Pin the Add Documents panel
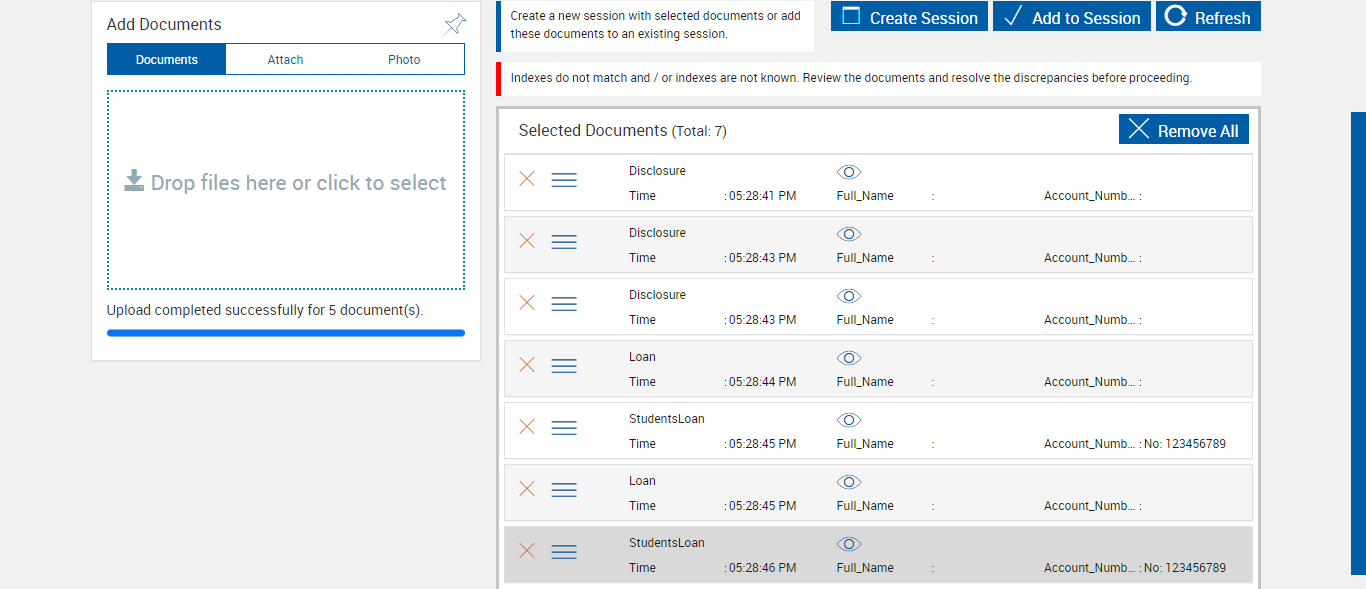The width and height of the screenshot is (1366, 589). coord(455,24)
